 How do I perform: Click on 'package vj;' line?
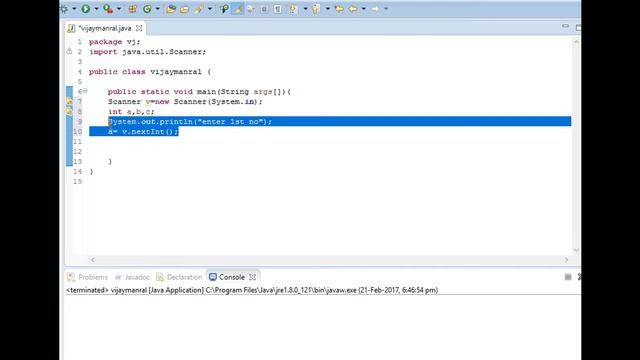click(114, 42)
